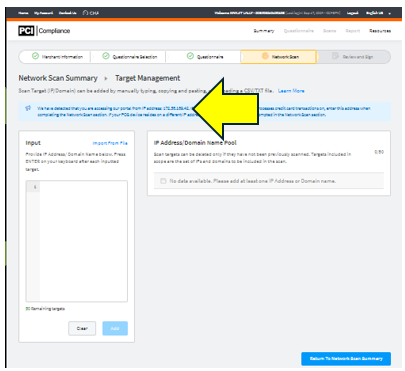Open My Account in the top bar
This screenshot has width=405, height=371.
click(x=43, y=13)
